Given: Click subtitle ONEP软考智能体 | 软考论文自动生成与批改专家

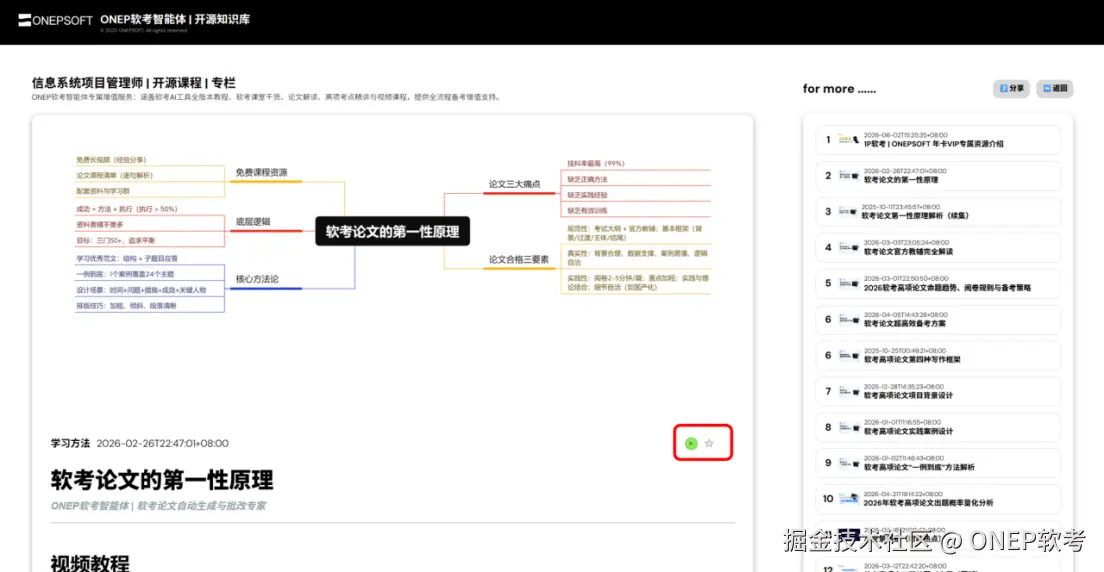Looking at the screenshot, I should pos(158,506).
